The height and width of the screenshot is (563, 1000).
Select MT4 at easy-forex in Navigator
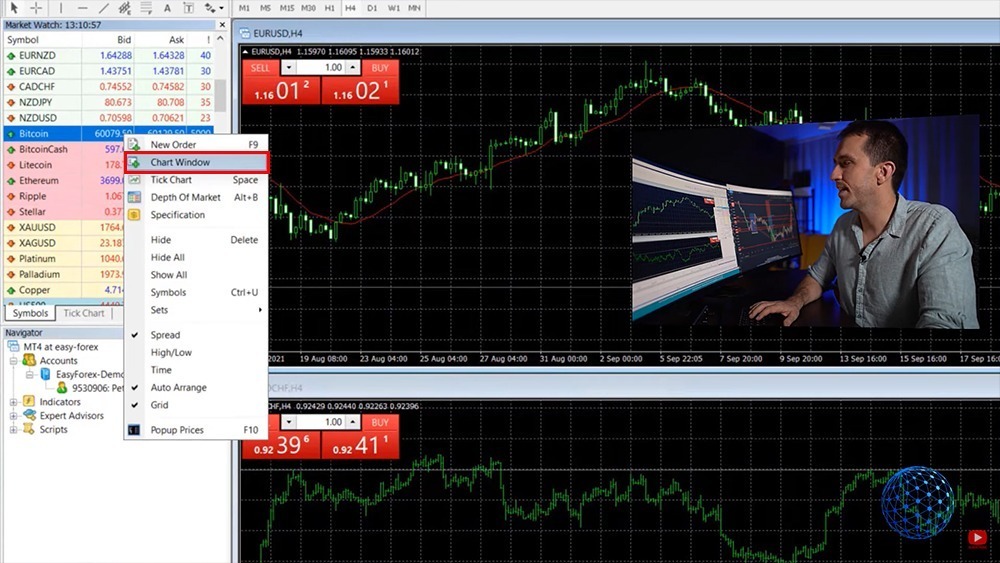tap(61, 347)
